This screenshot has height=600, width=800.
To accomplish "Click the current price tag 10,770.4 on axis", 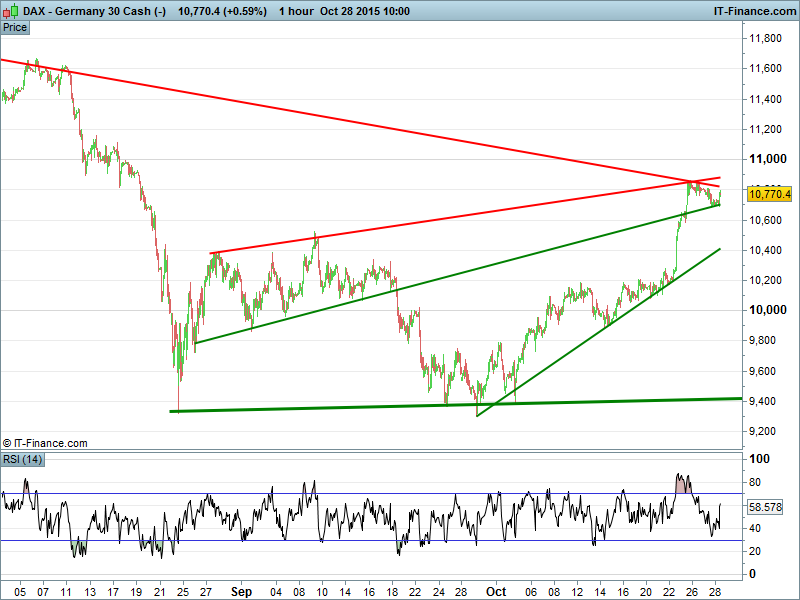I will pos(769,194).
